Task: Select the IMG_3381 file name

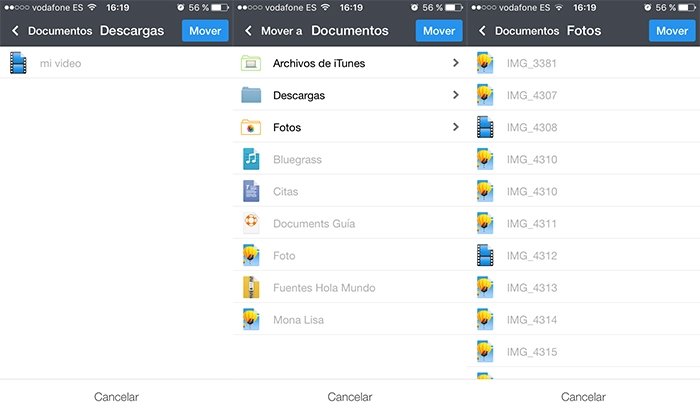Action: [531, 63]
